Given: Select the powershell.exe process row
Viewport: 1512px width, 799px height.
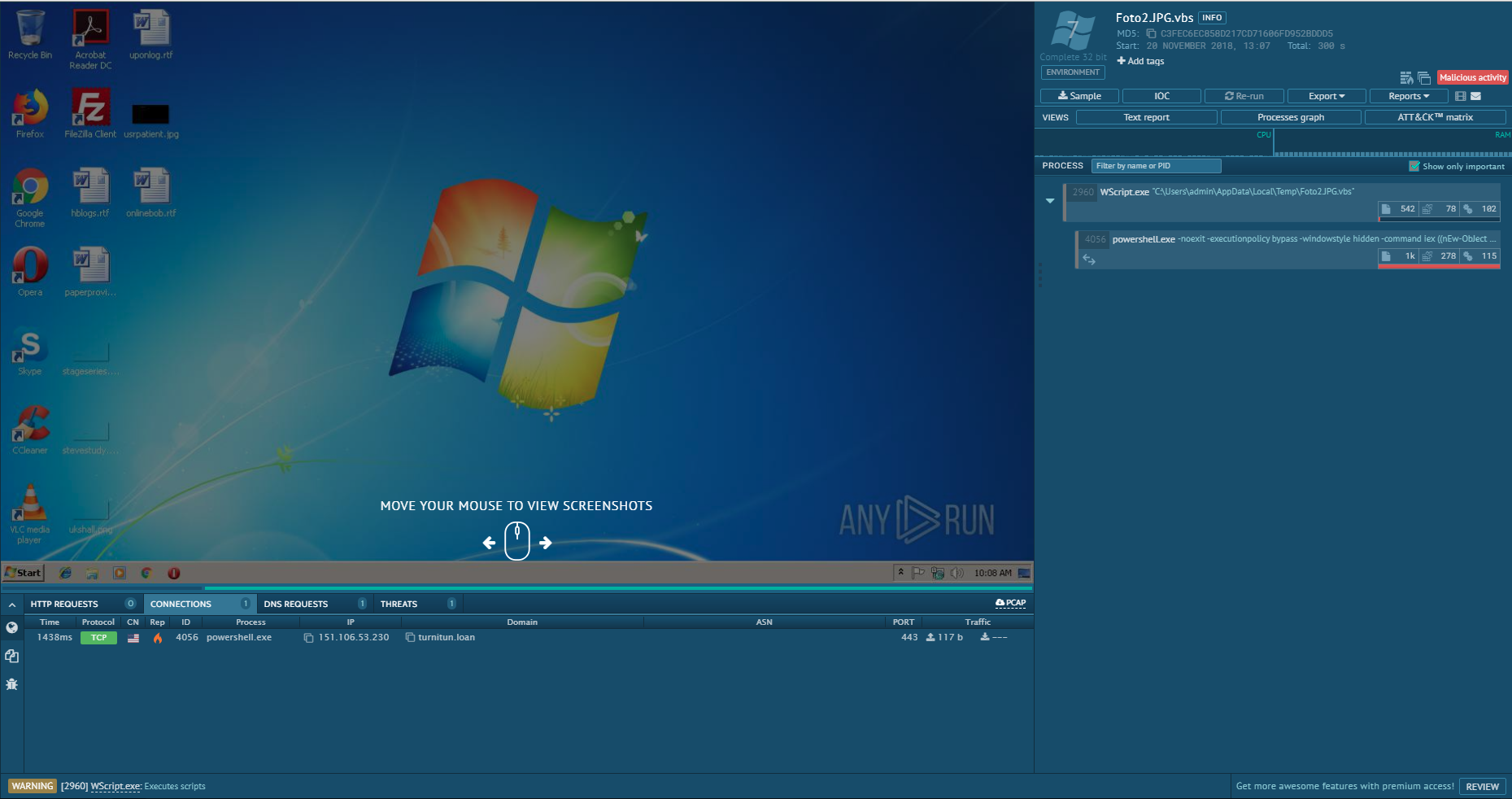Looking at the screenshot, I should [x=1288, y=248].
